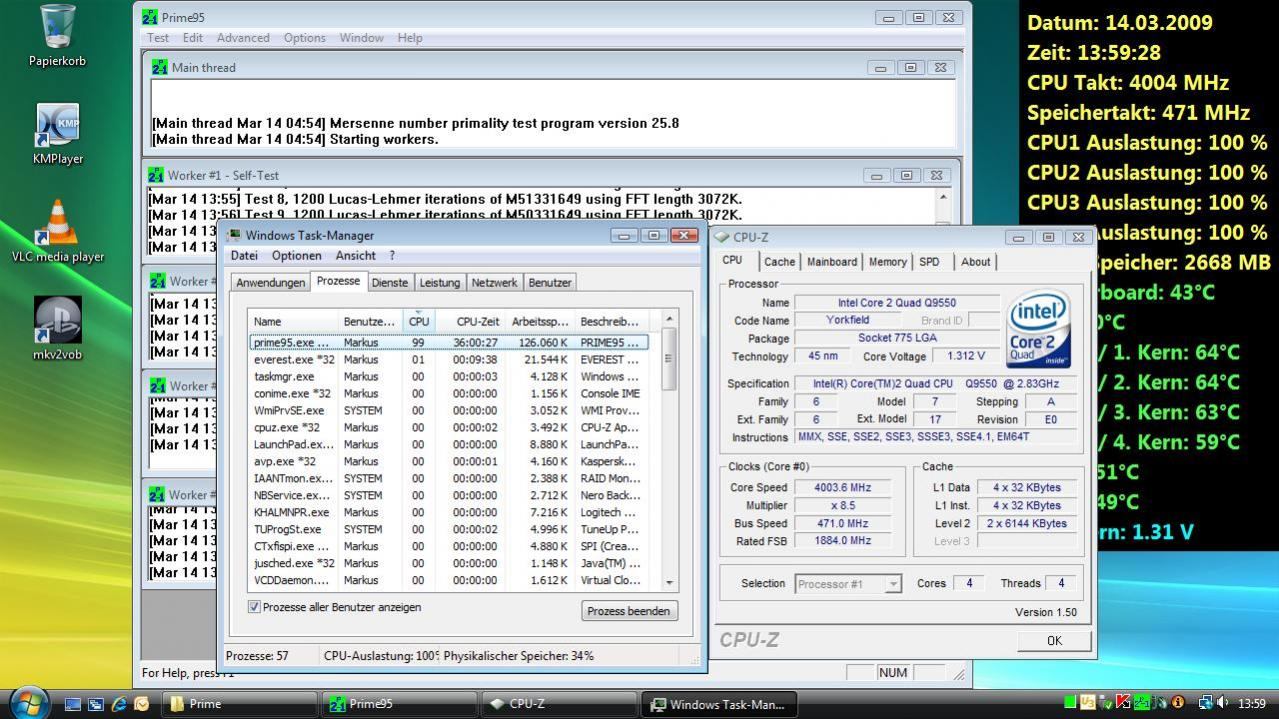Click the taskbar clock showing 13:59
Screen dimensions: 1279x719
[x=1253, y=704]
